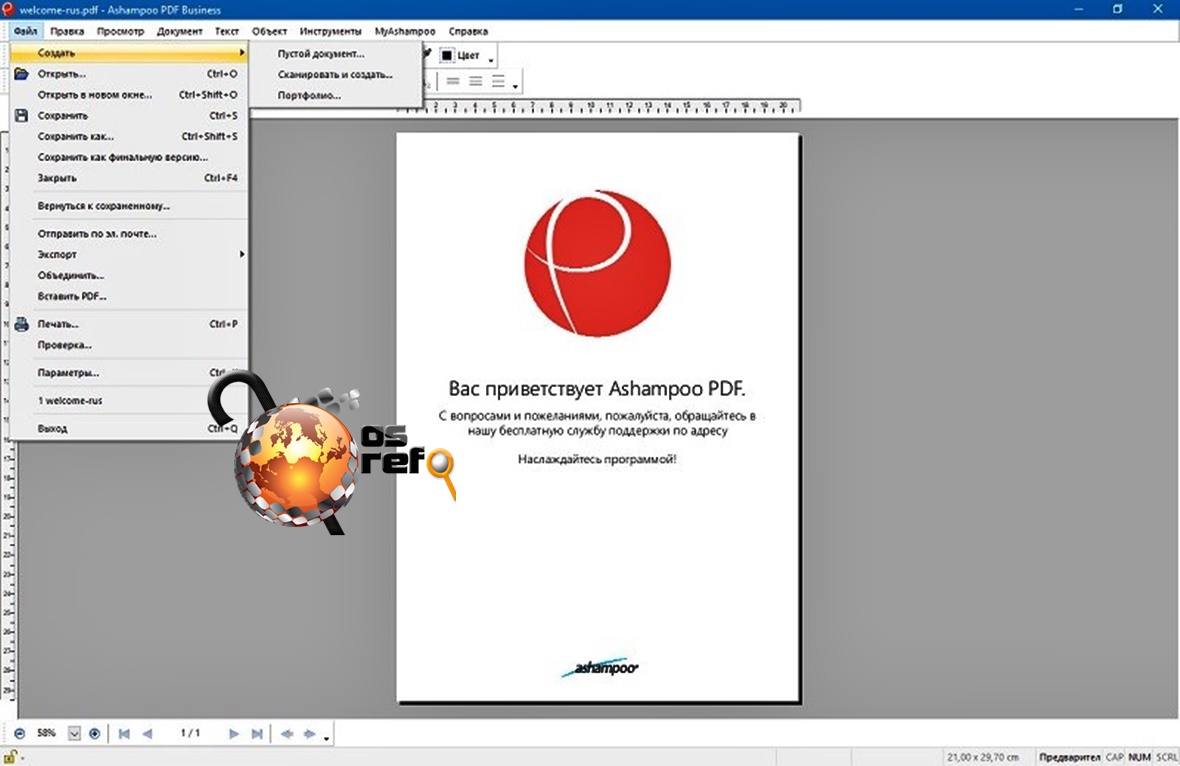Click the printer icon beside Печать
Screen dimensions: 1180x766
click(21, 324)
